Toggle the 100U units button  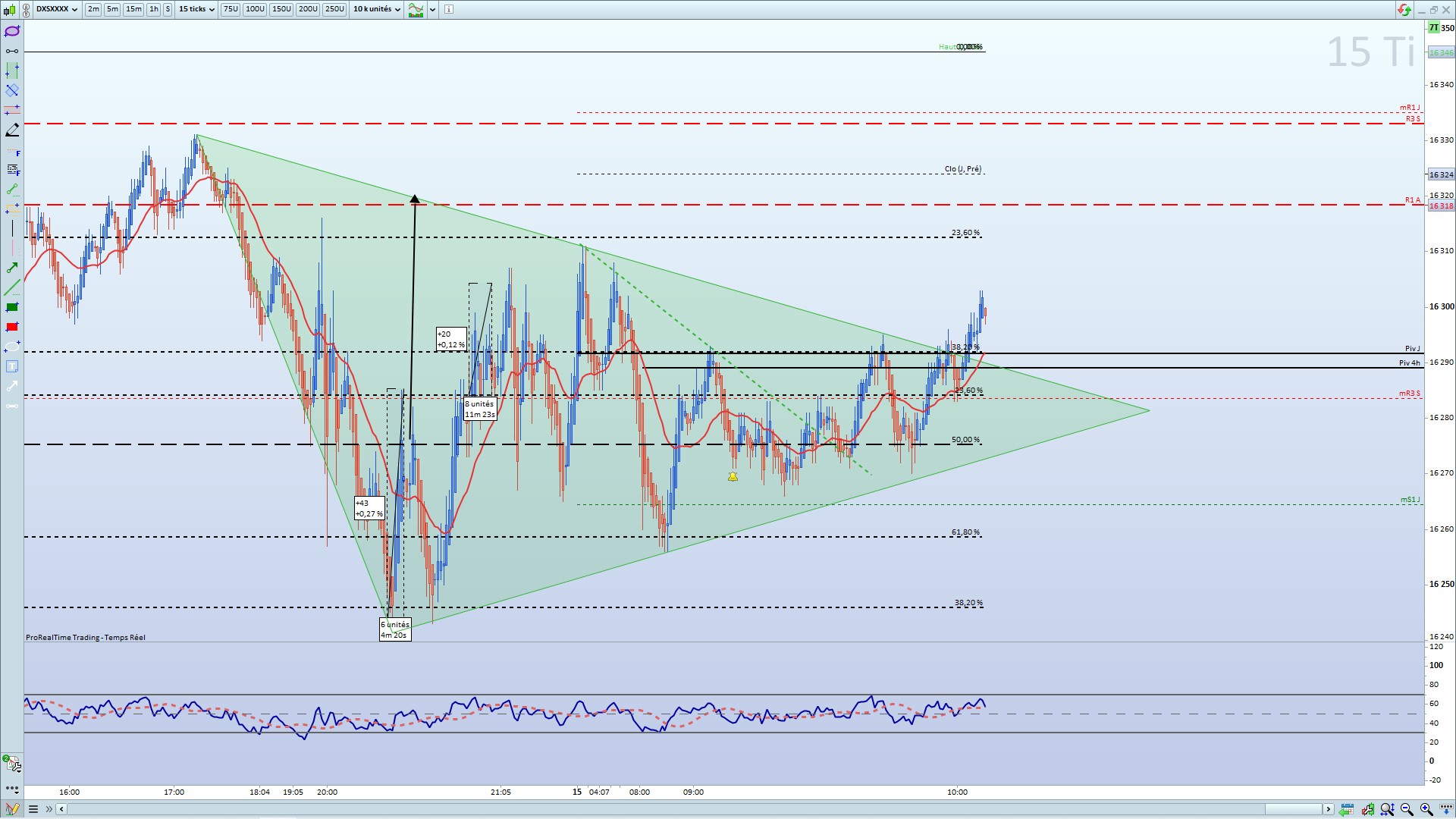255,9
